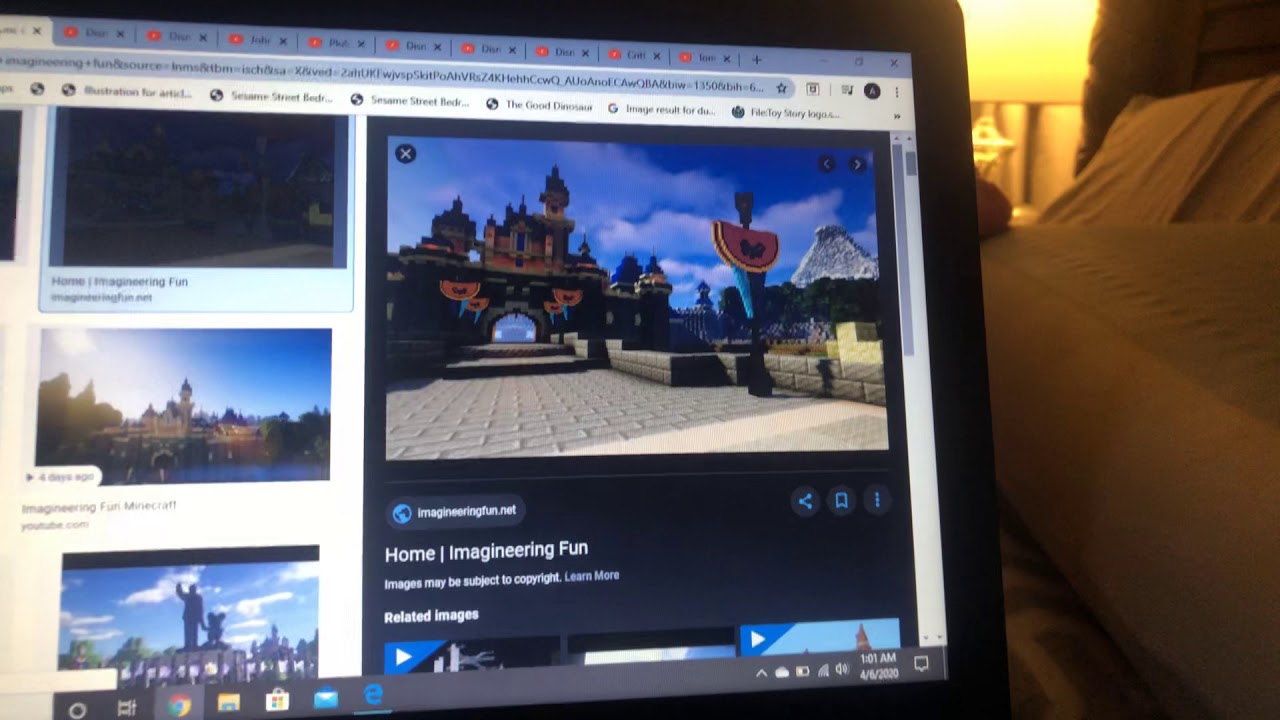Open the media controls toolbar icon

[846, 90]
